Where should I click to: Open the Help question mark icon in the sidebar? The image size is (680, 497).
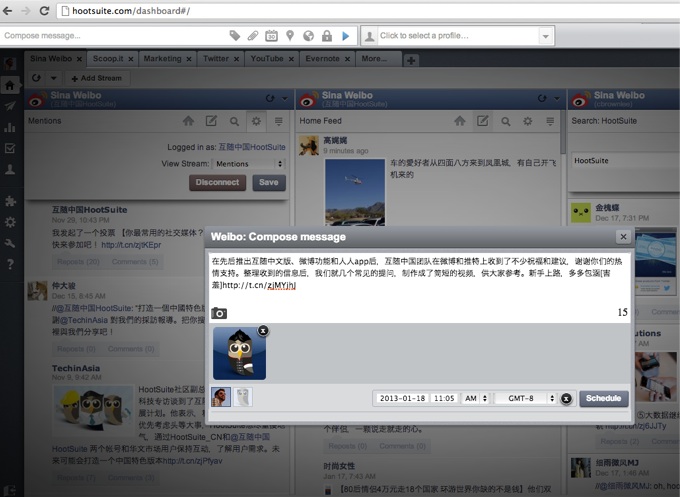pyautogui.click(x=10, y=264)
